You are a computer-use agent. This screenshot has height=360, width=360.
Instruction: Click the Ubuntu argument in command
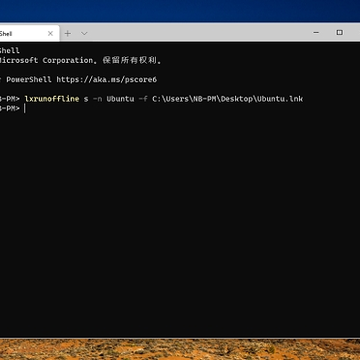coord(120,99)
